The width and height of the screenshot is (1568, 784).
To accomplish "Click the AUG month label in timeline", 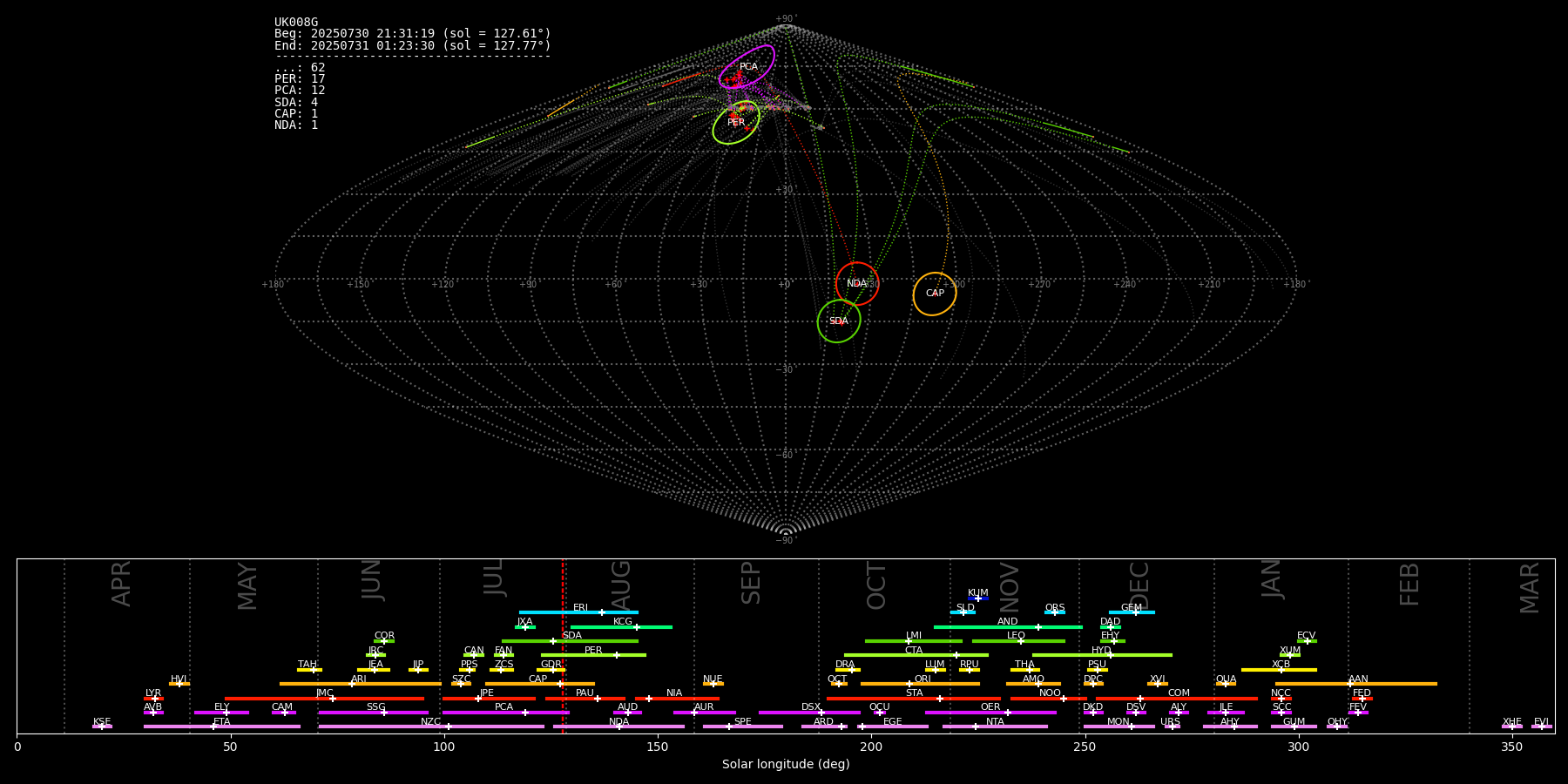I will (621, 585).
